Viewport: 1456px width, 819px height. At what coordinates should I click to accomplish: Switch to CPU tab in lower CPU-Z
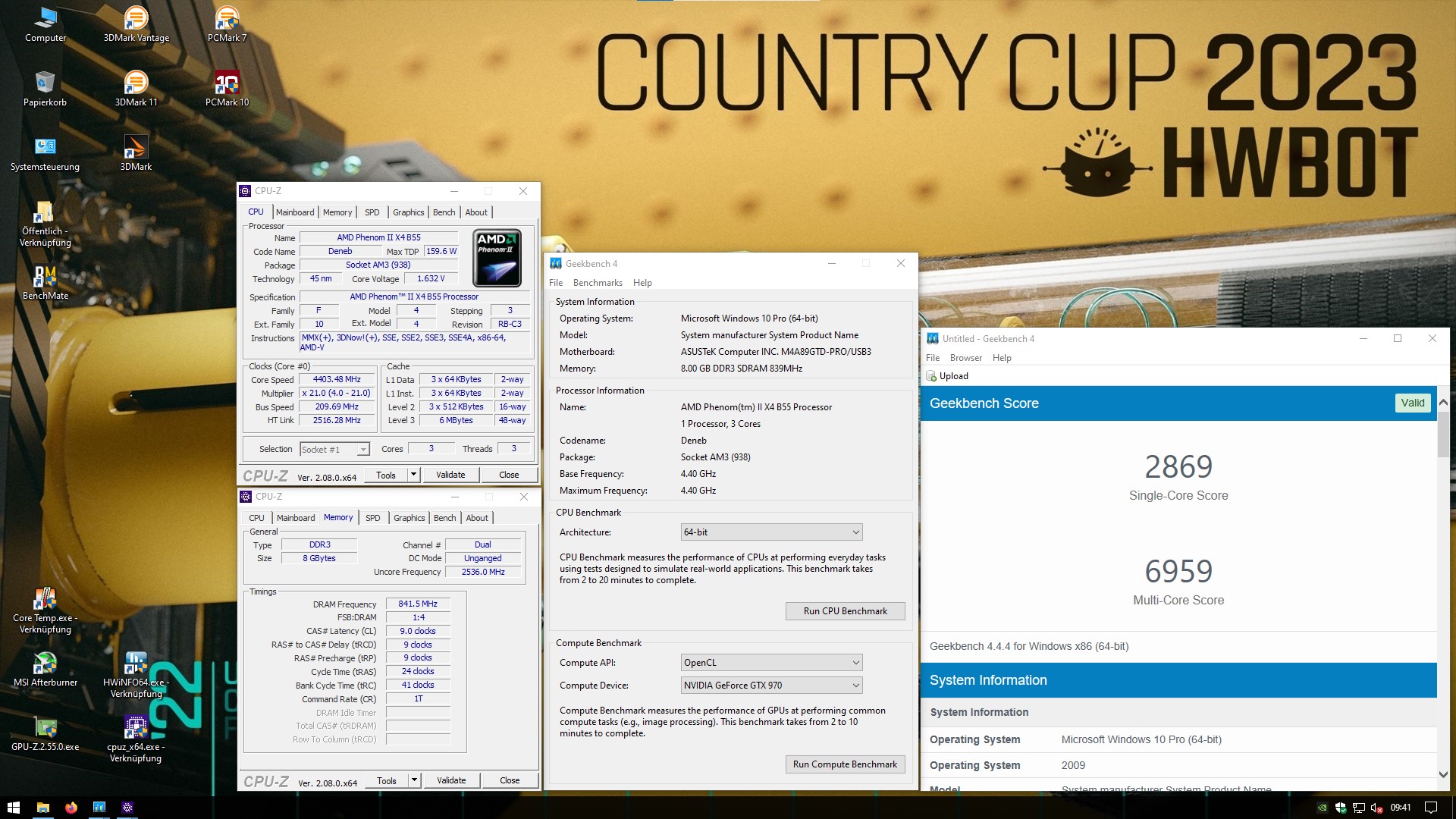[x=256, y=518]
